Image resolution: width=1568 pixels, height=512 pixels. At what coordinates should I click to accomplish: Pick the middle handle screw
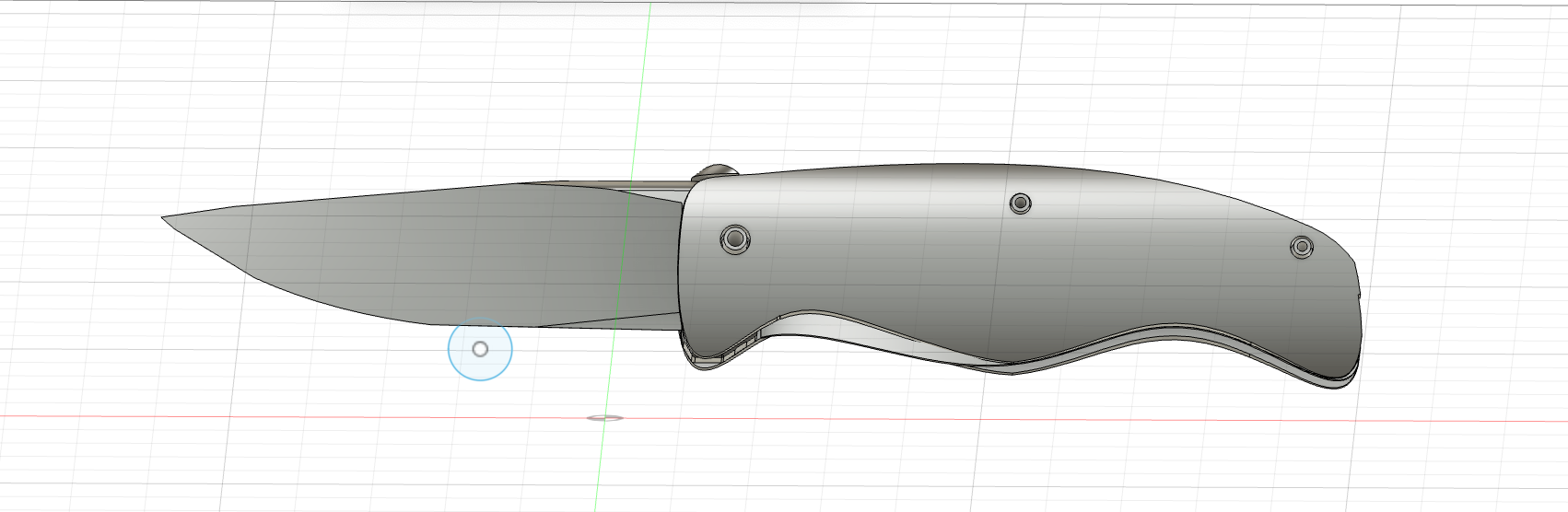pyautogui.click(x=1020, y=203)
